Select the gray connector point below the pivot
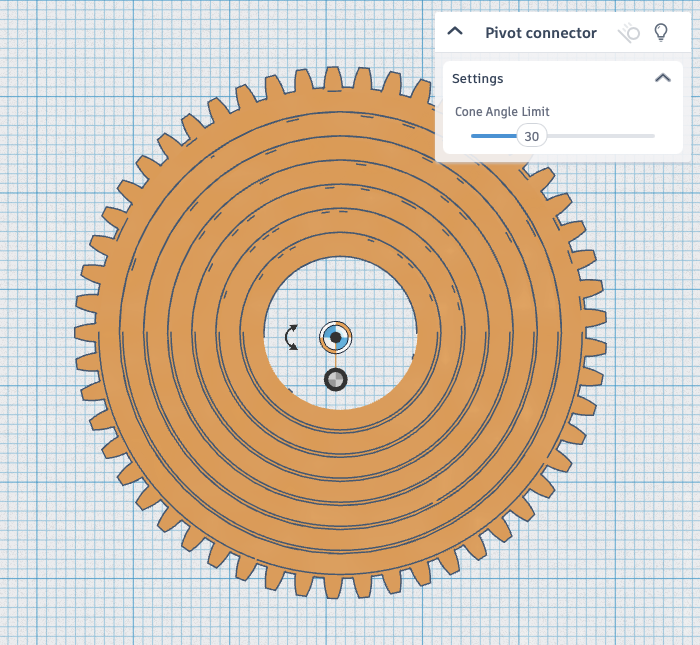 pyautogui.click(x=336, y=380)
